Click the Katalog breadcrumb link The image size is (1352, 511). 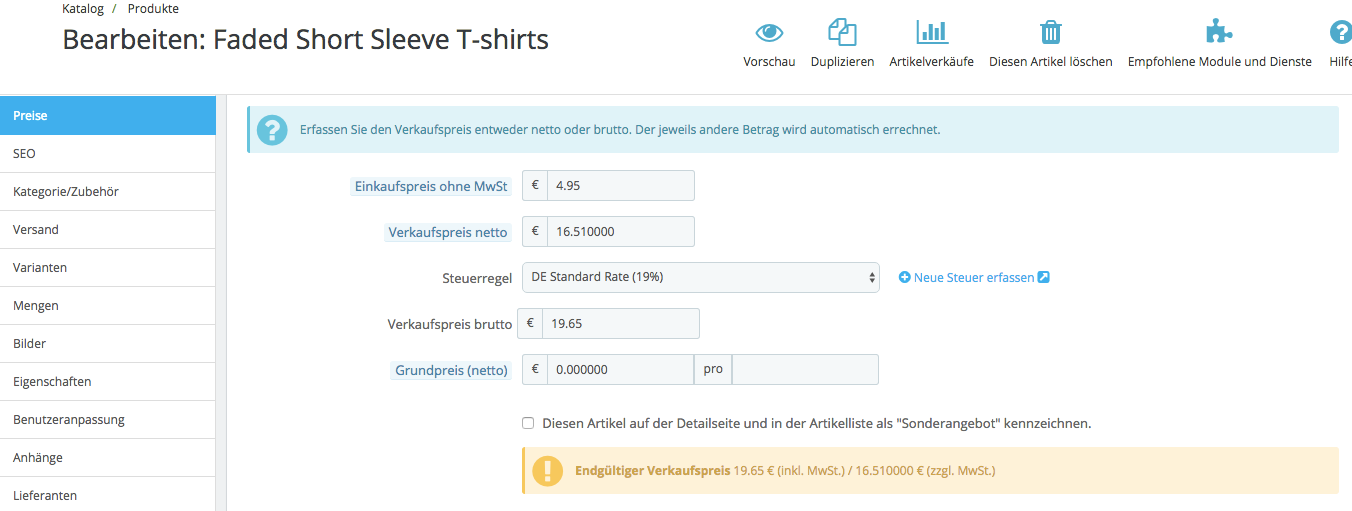(82, 9)
